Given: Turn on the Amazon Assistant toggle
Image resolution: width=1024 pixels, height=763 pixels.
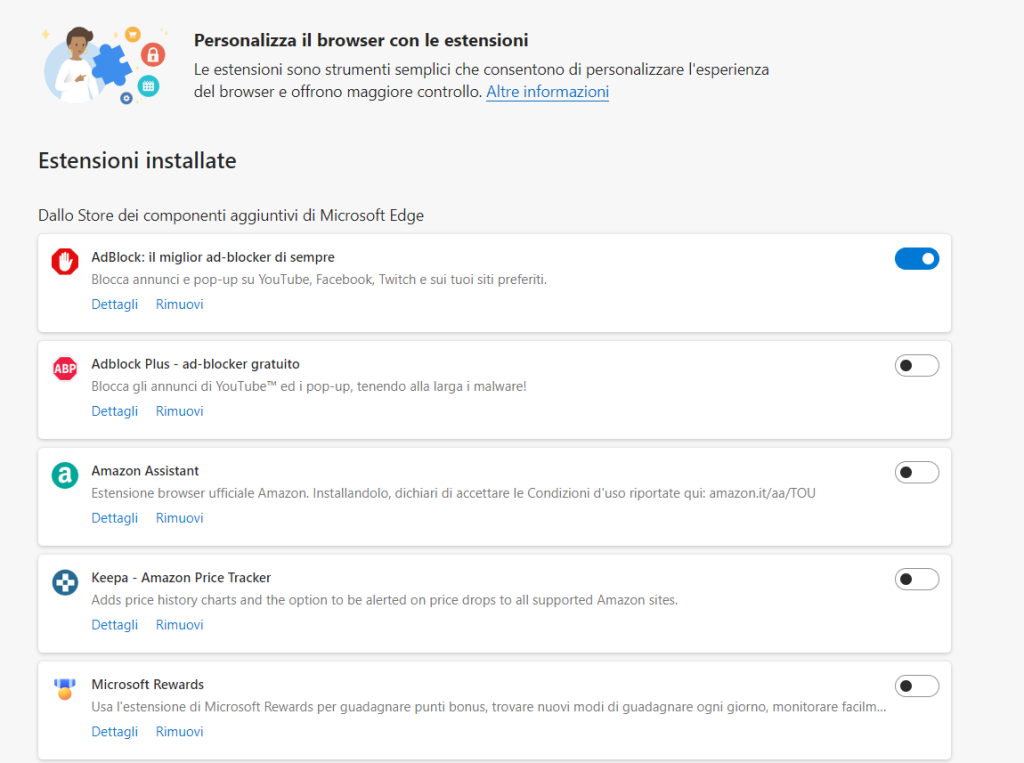Looking at the screenshot, I should pyautogui.click(x=916, y=473).
